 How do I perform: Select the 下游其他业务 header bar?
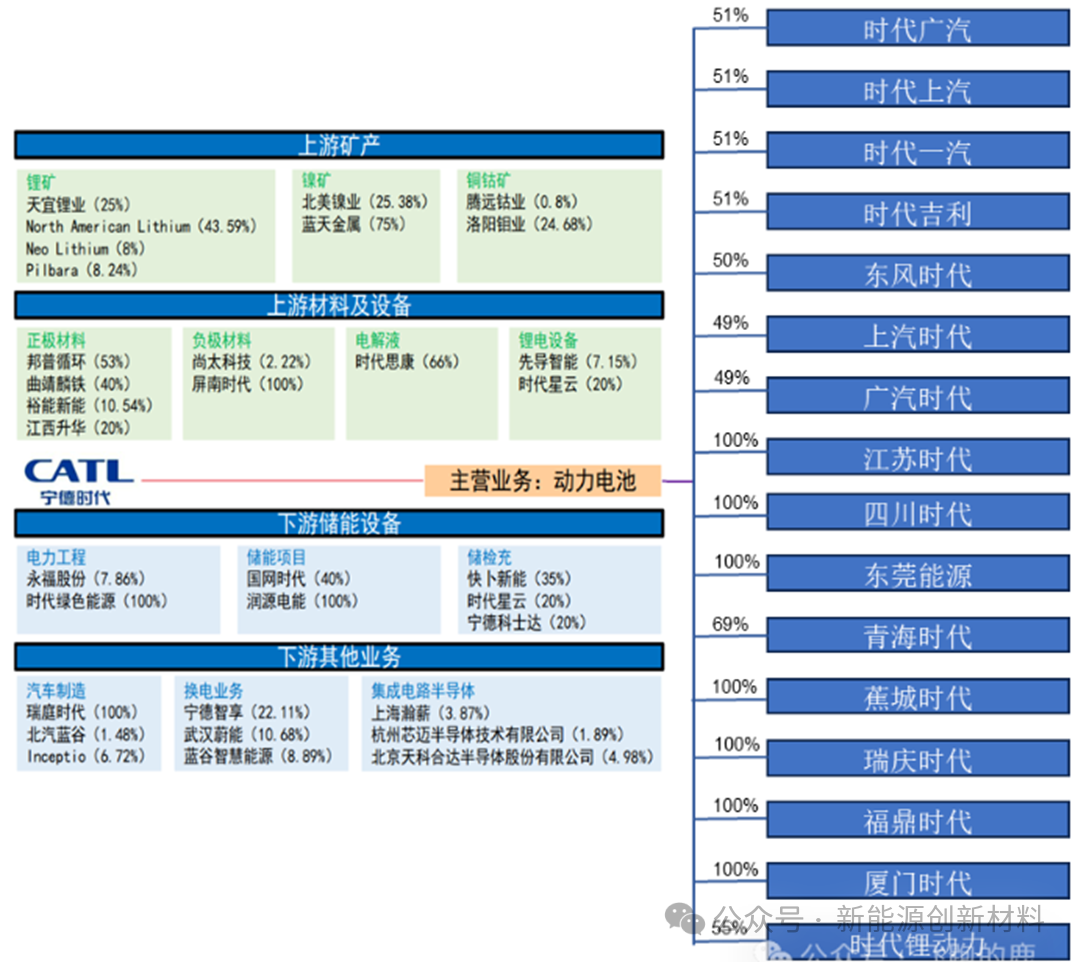tap(339, 657)
